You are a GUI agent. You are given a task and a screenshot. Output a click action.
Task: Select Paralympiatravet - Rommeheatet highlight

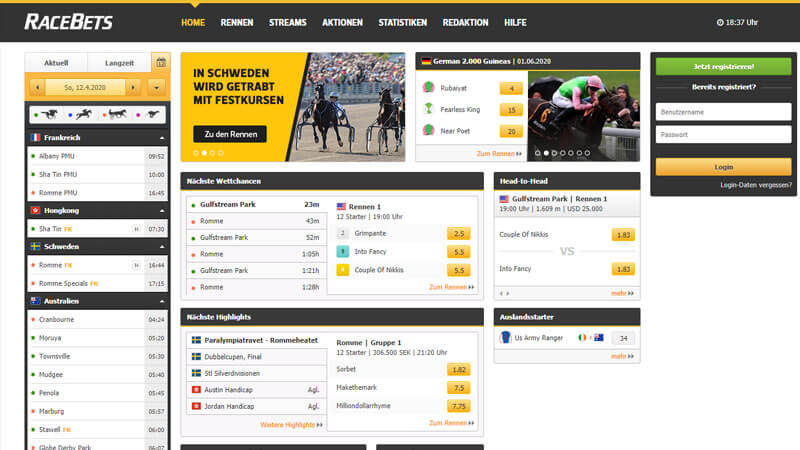(x=257, y=340)
